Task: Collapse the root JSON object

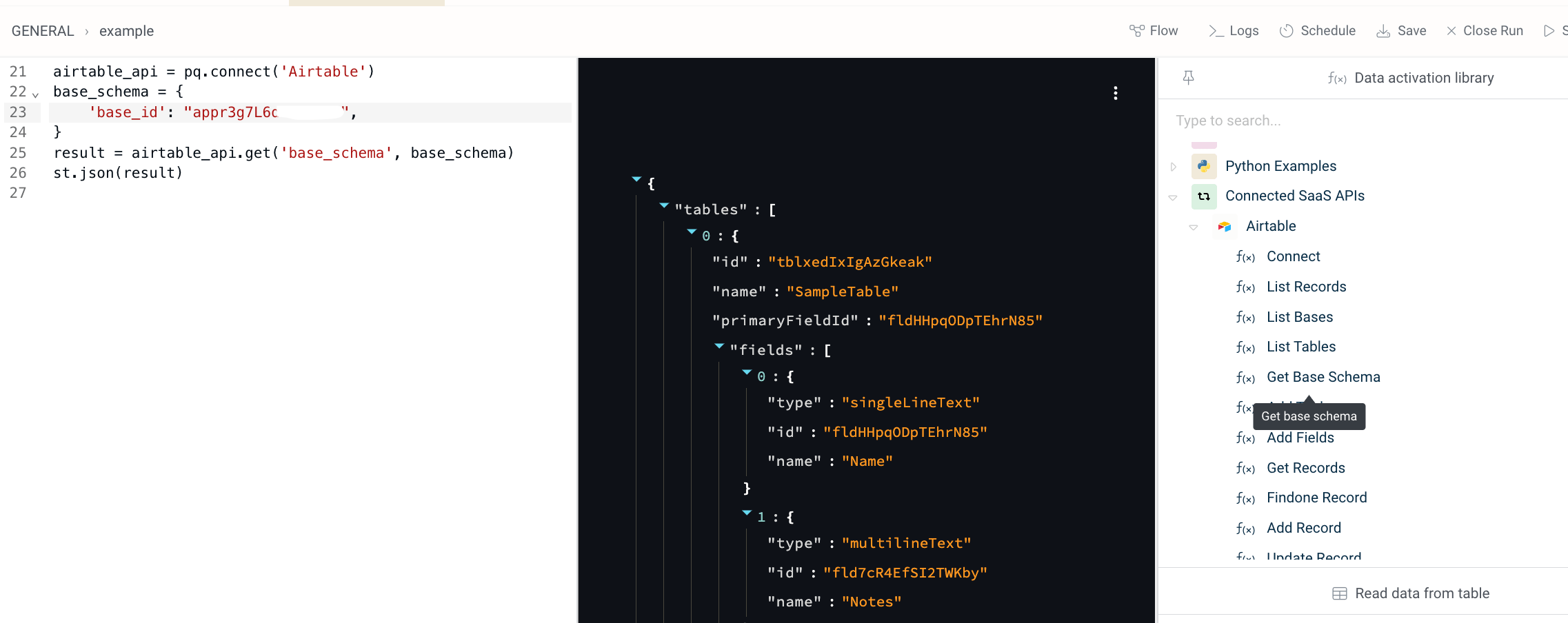Action: coord(636,179)
